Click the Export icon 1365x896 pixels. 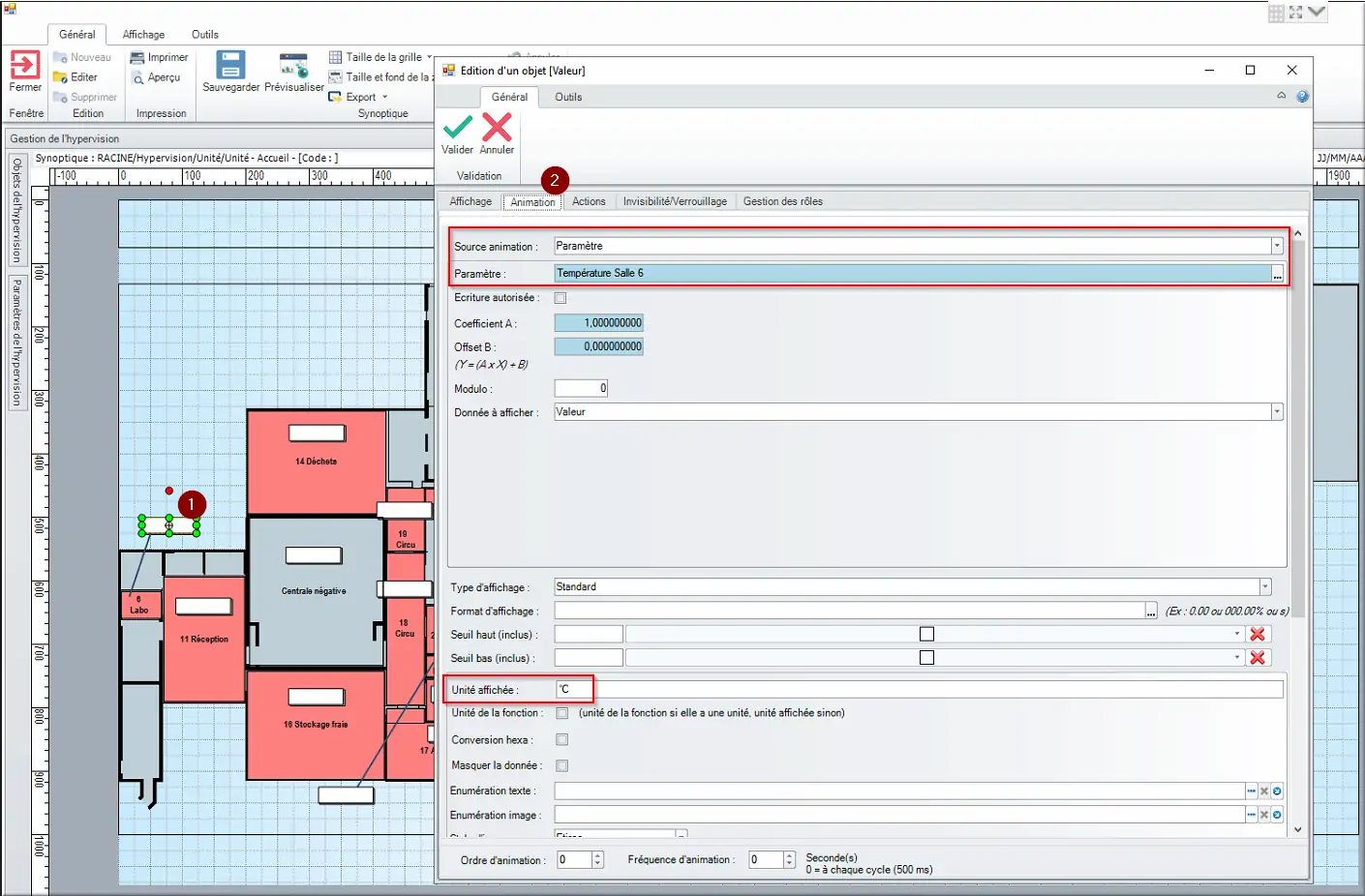tap(336, 97)
